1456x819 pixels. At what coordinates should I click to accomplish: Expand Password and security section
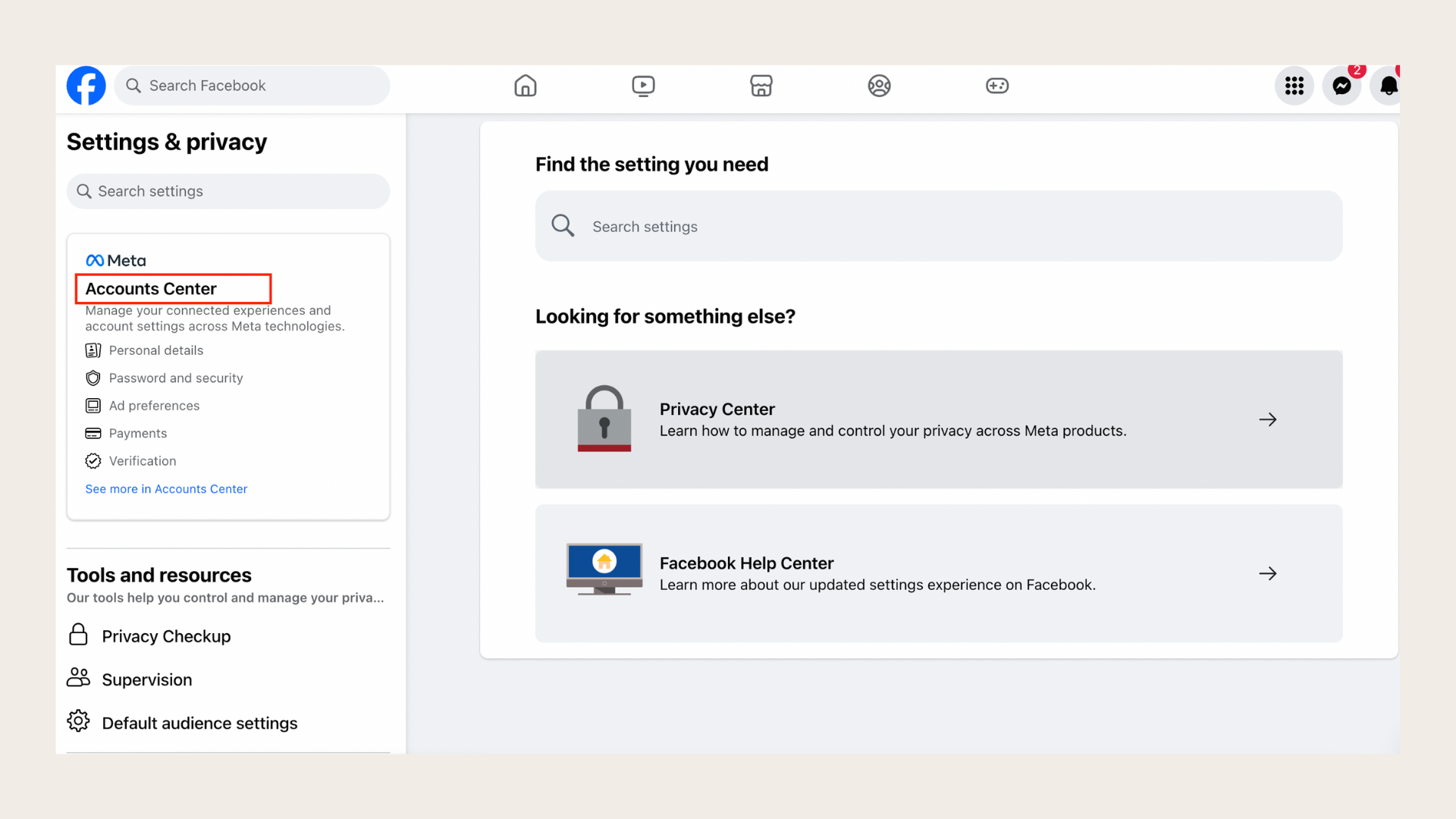pos(176,378)
